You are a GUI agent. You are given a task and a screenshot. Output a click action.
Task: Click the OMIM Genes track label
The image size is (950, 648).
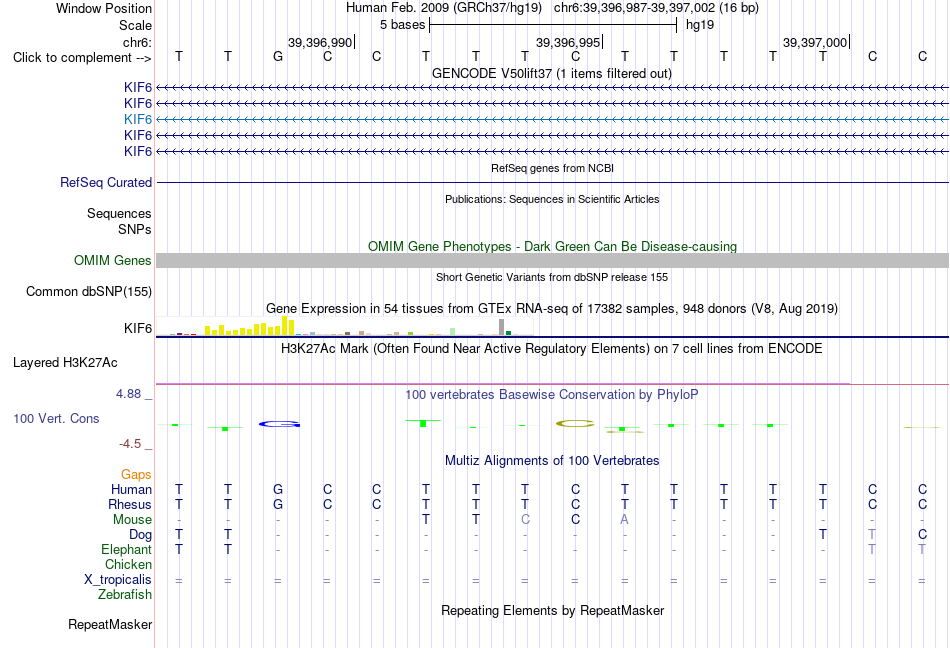click(112, 260)
